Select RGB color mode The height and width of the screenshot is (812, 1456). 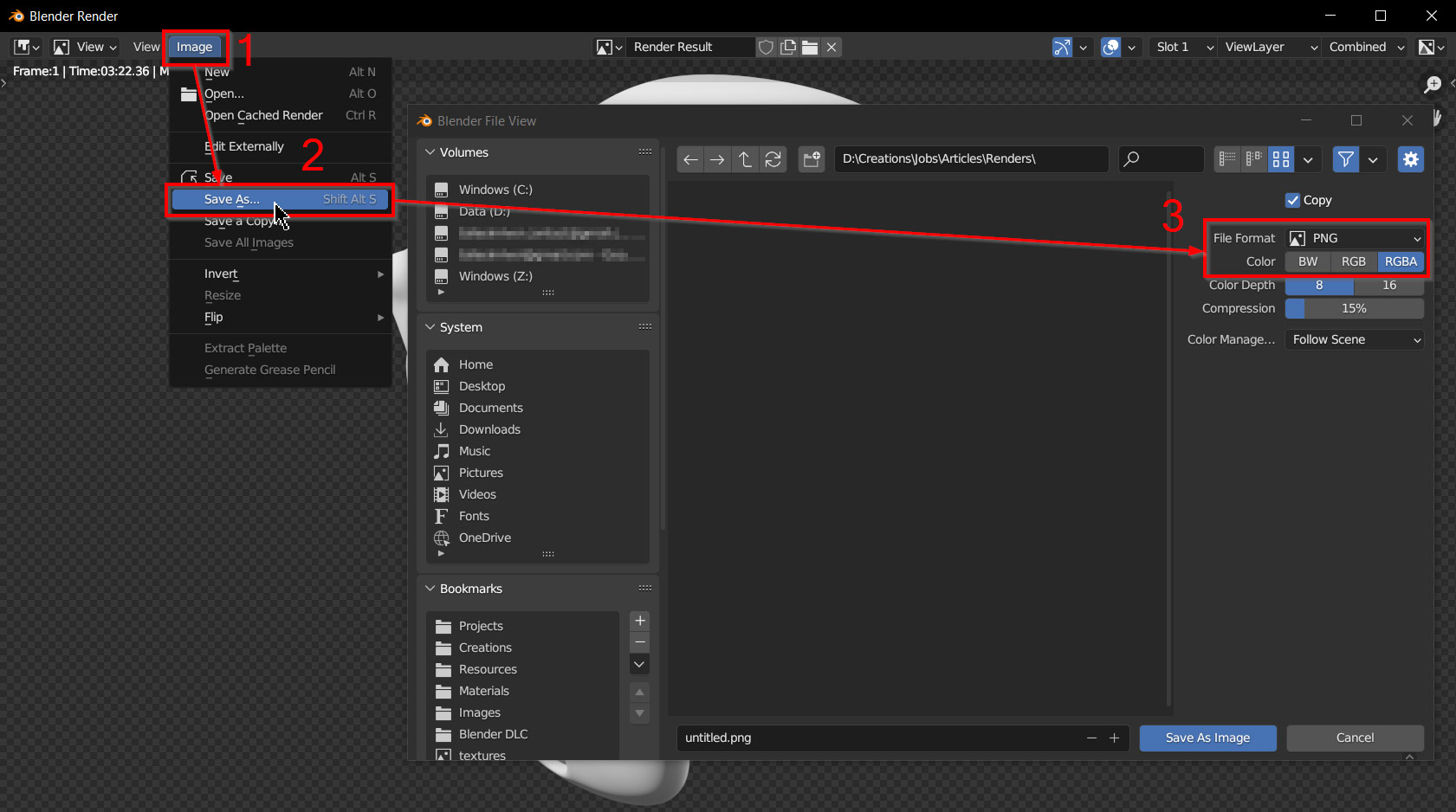coord(1353,261)
